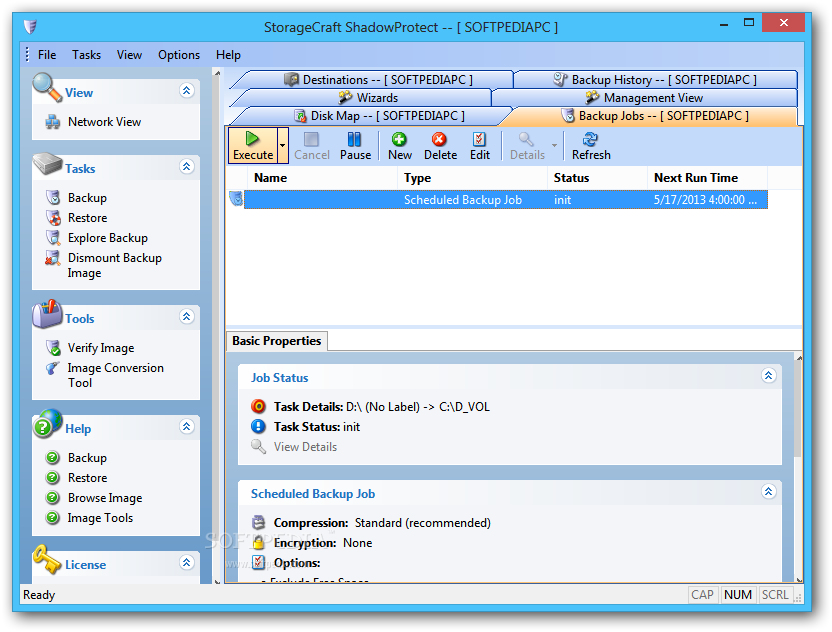The image size is (832, 632).
Task: Collapse the Job Status section
Action: coord(768,376)
